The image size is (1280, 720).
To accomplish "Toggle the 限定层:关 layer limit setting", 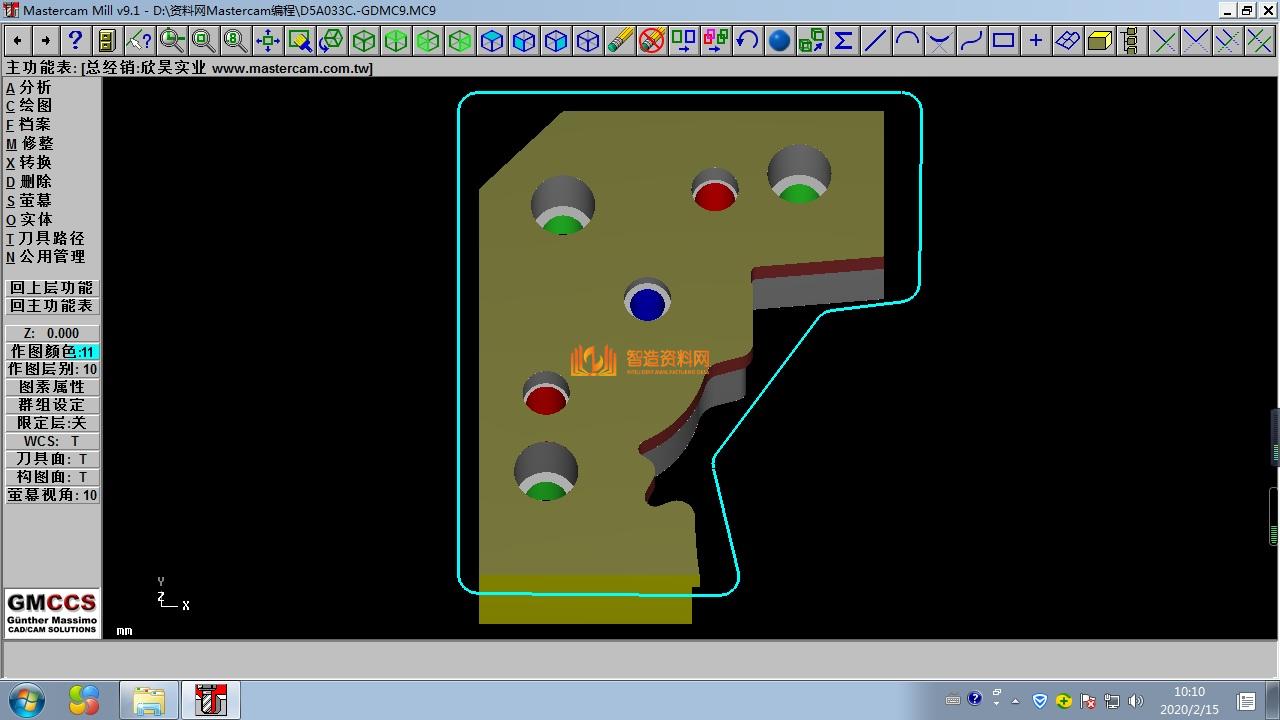I will pyautogui.click(x=52, y=423).
